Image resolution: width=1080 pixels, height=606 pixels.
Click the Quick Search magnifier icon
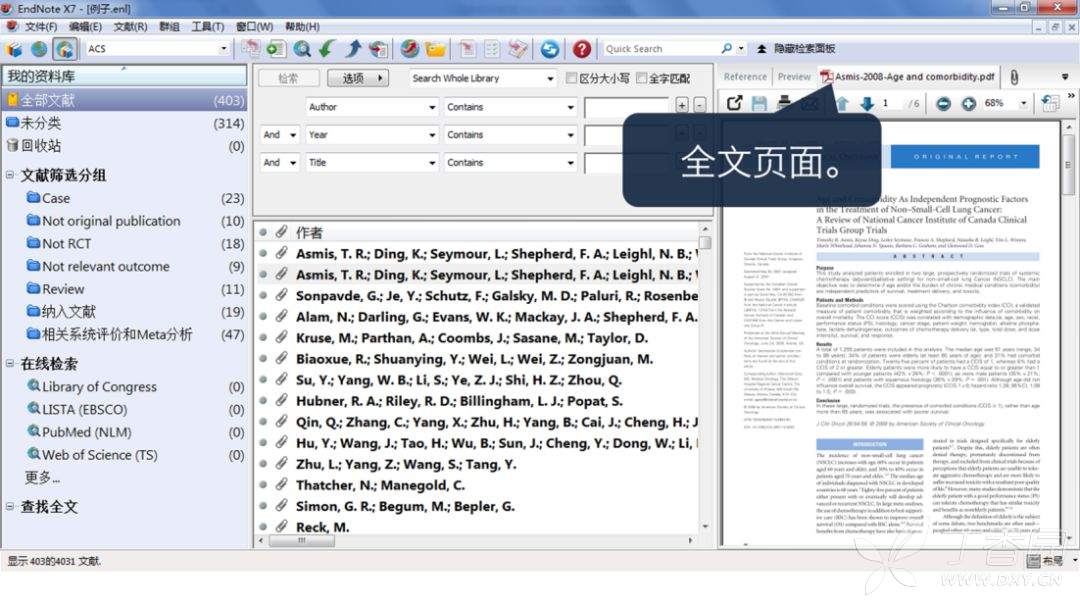click(x=726, y=49)
